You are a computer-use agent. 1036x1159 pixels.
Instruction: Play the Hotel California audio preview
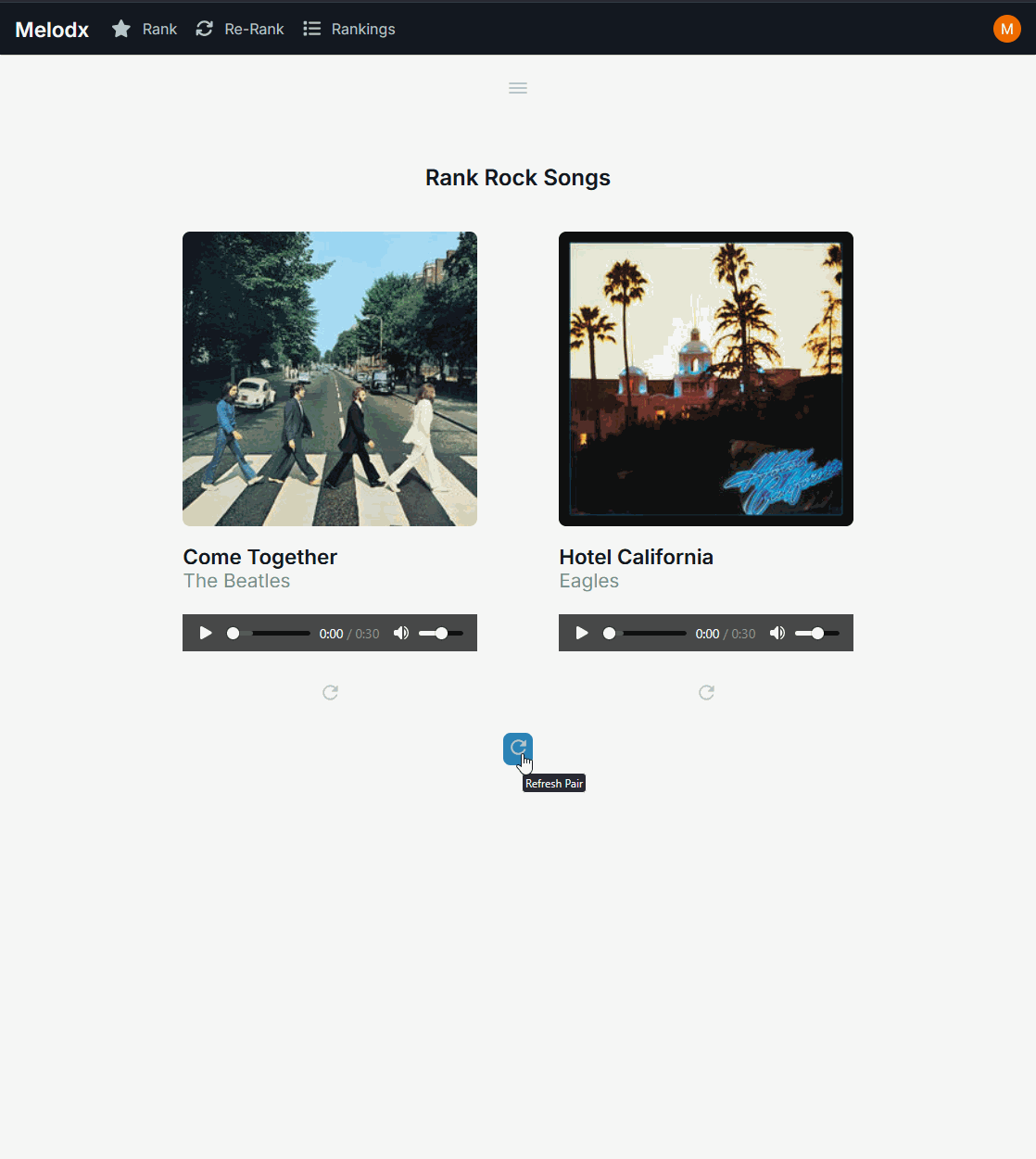(582, 633)
